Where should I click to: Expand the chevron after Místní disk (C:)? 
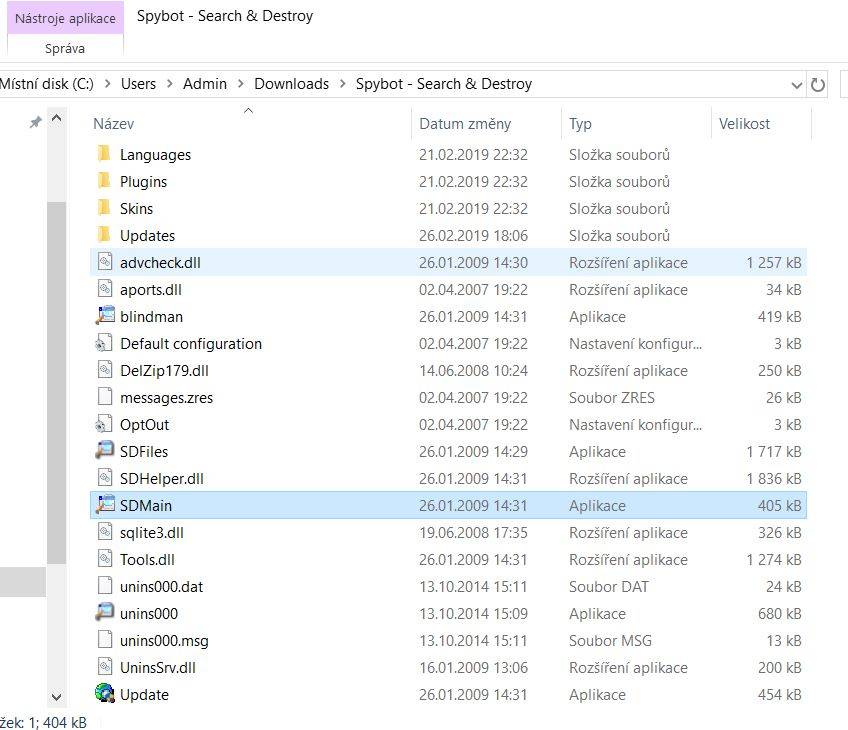[108, 84]
